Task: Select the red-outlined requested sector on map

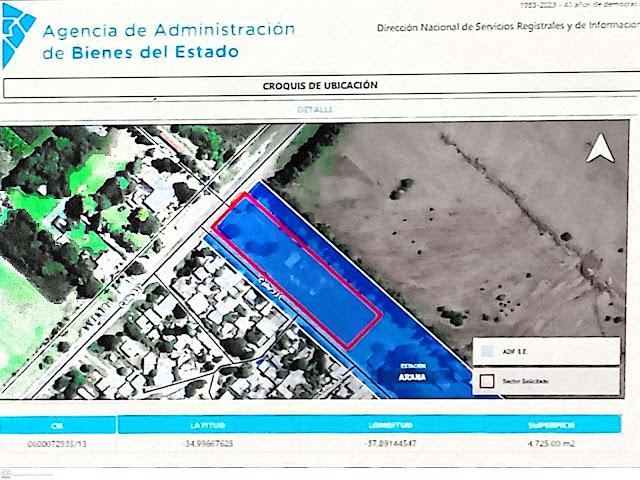Action: pos(300,270)
